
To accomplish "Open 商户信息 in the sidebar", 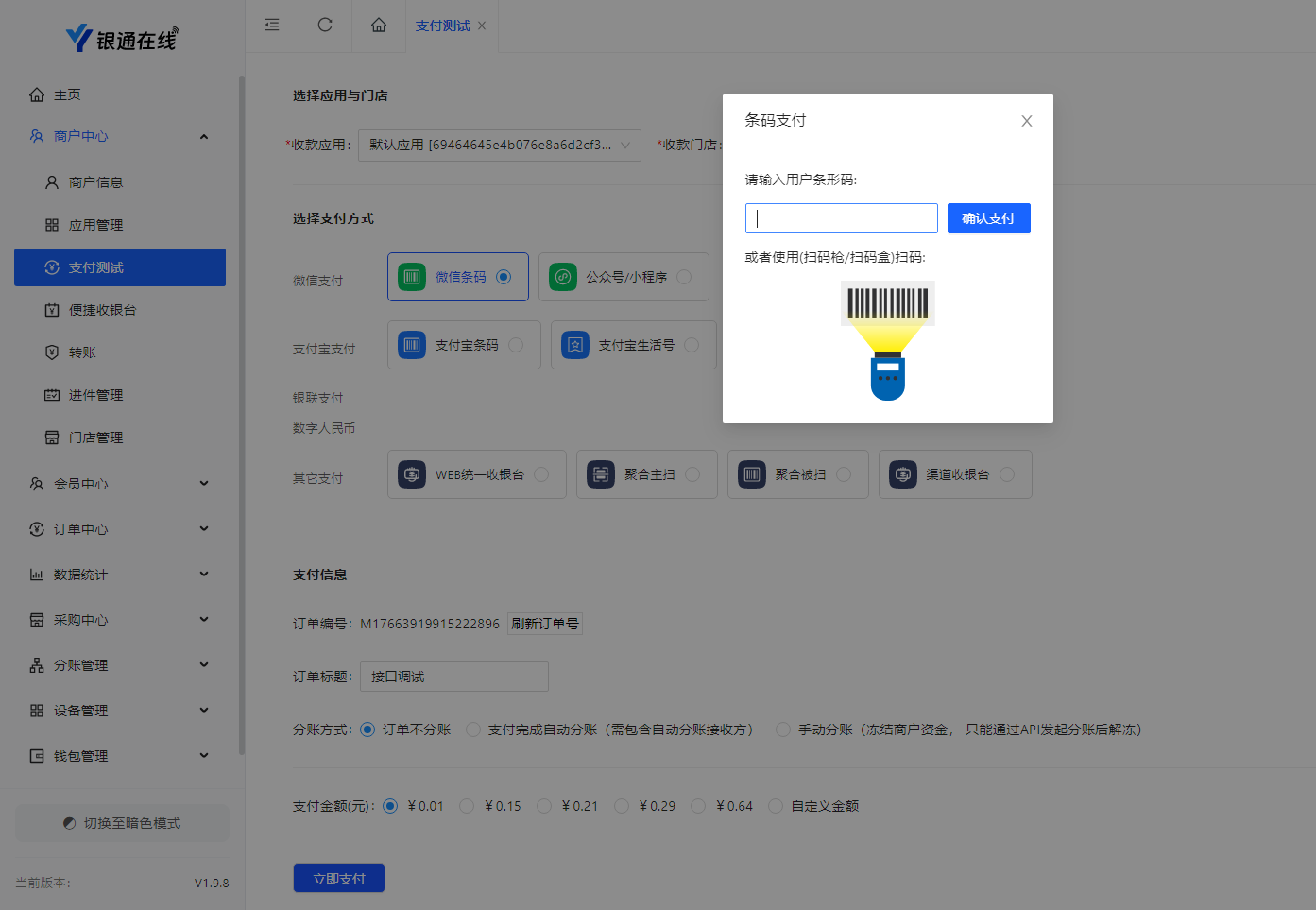I will click(x=96, y=182).
